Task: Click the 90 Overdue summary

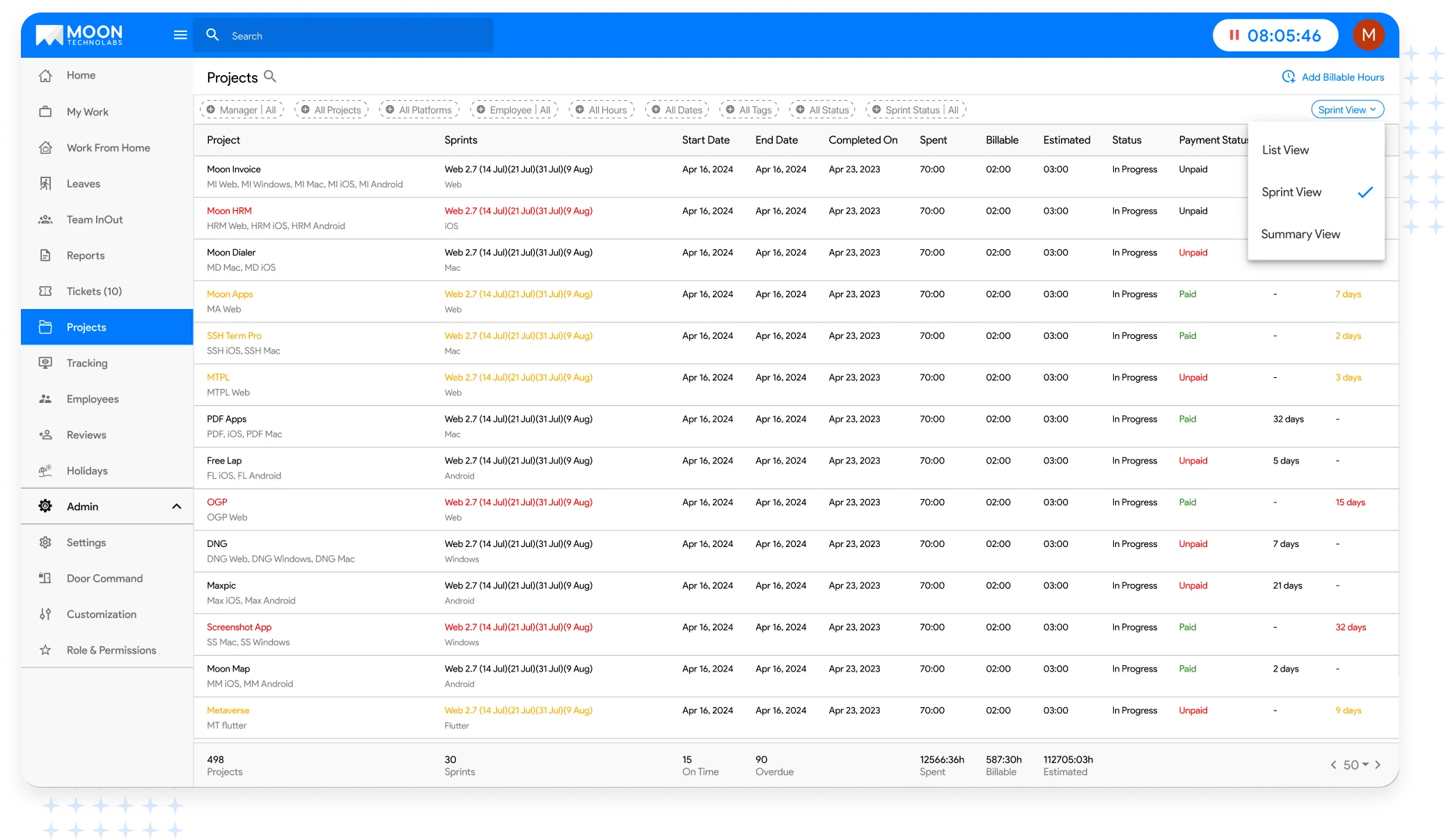Action: click(x=774, y=766)
